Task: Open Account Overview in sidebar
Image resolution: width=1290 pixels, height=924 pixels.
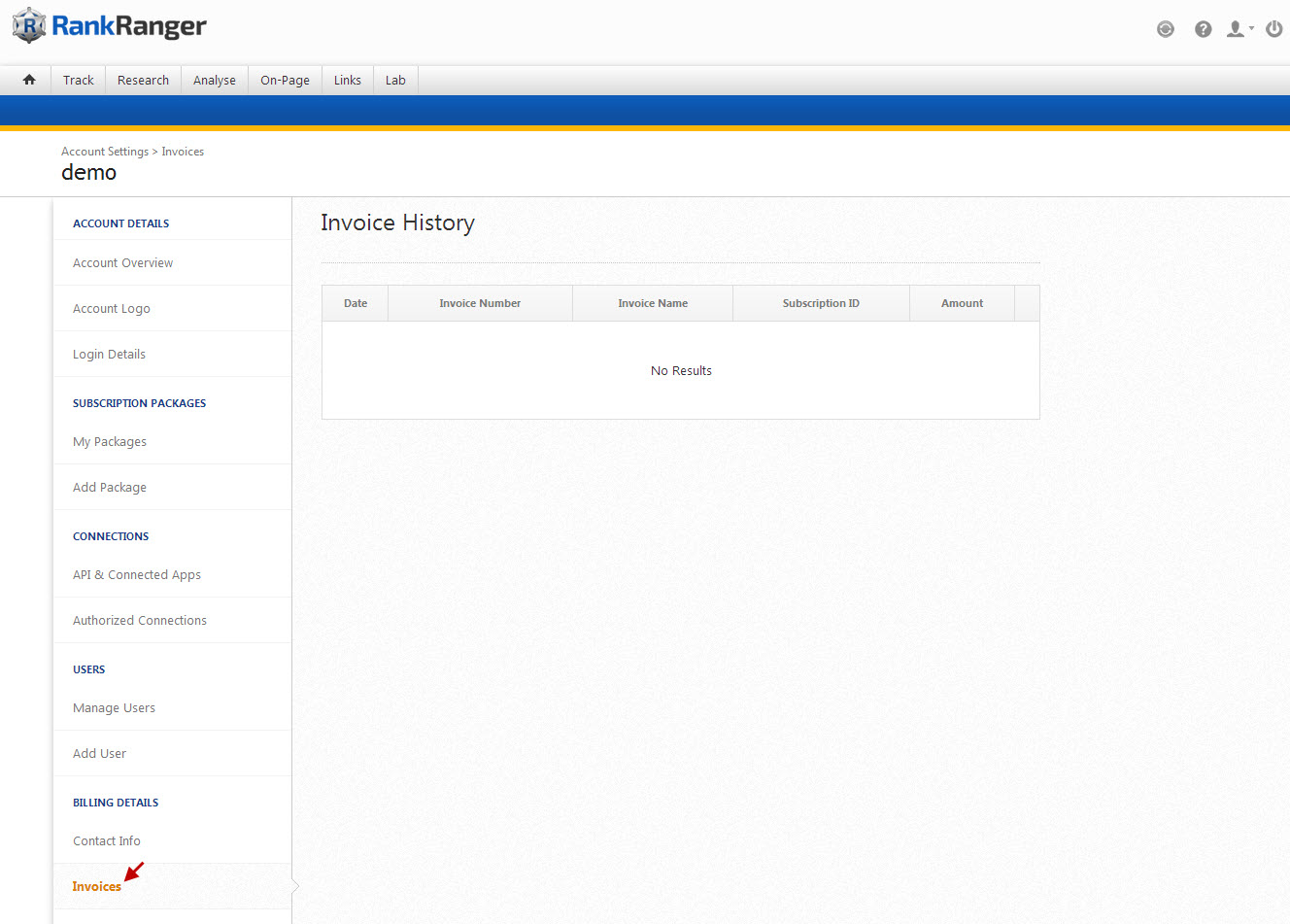Action: pos(122,262)
